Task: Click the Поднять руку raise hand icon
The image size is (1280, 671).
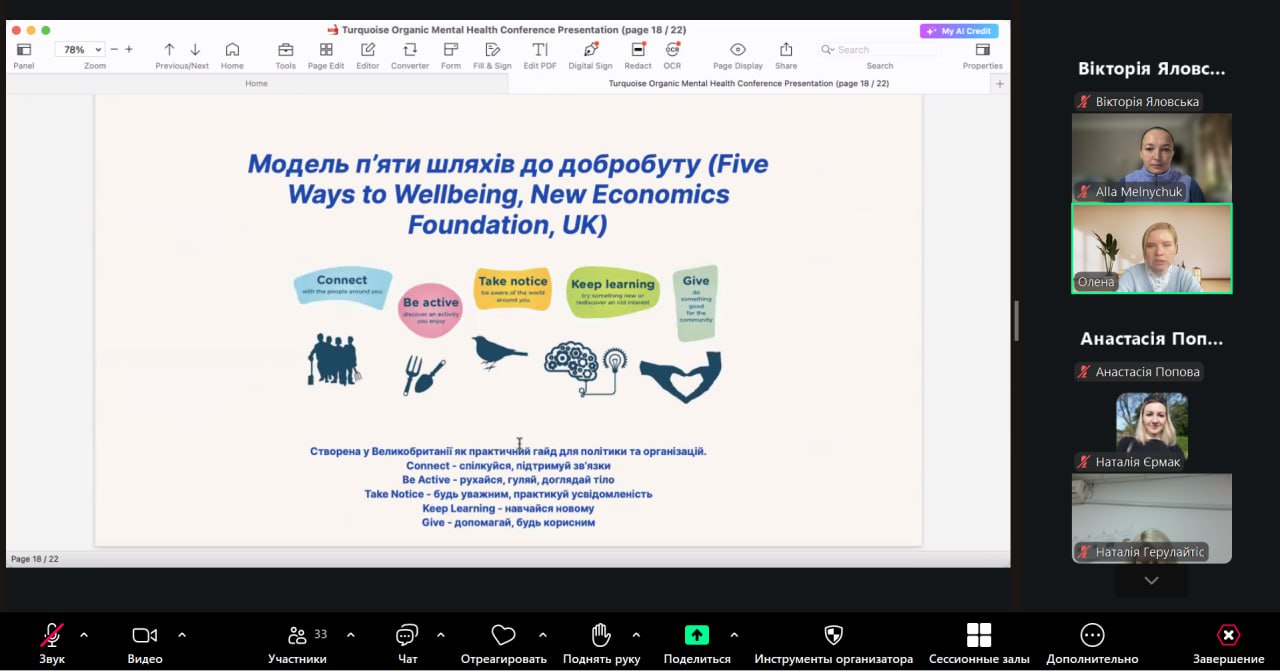Action: (x=601, y=636)
